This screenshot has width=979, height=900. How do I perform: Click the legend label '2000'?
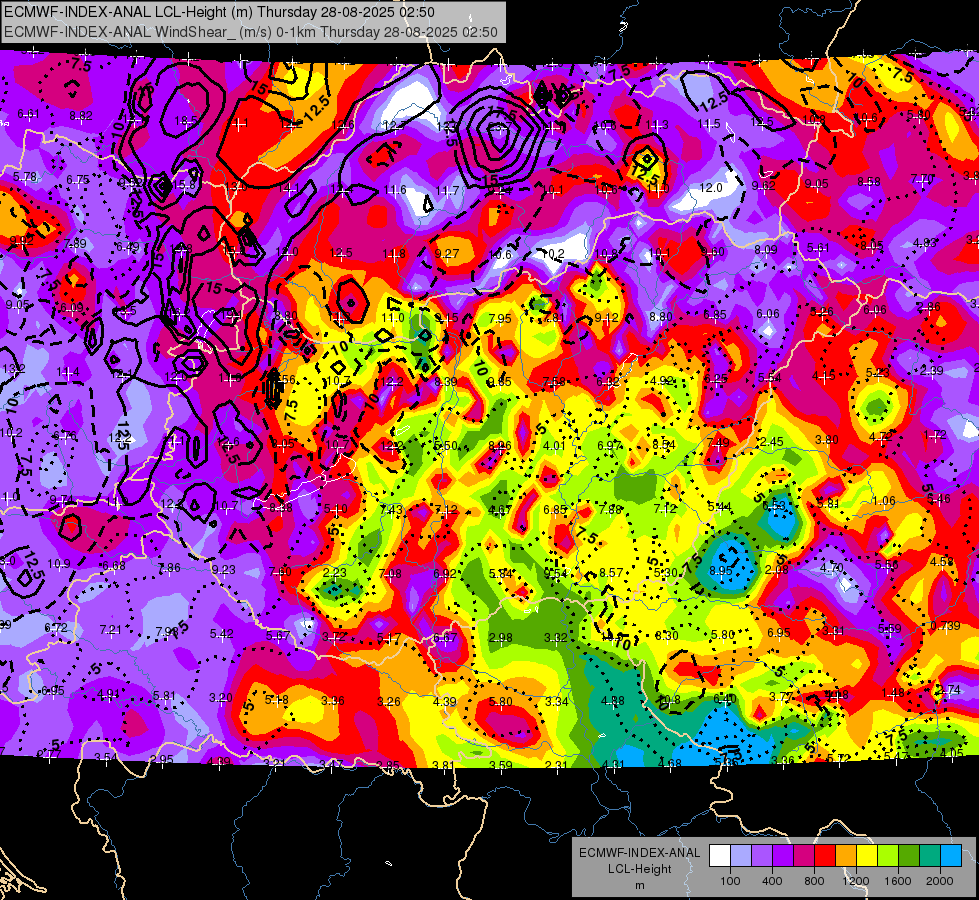pyautogui.click(x=940, y=881)
